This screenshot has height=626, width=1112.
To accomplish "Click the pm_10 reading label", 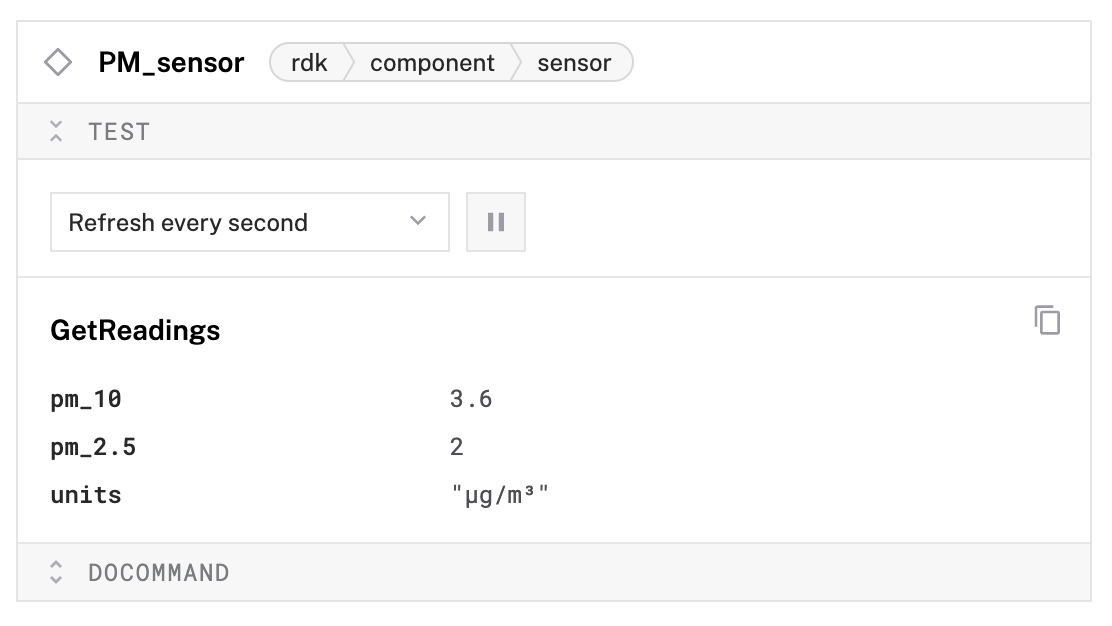I will [x=86, y=399].
